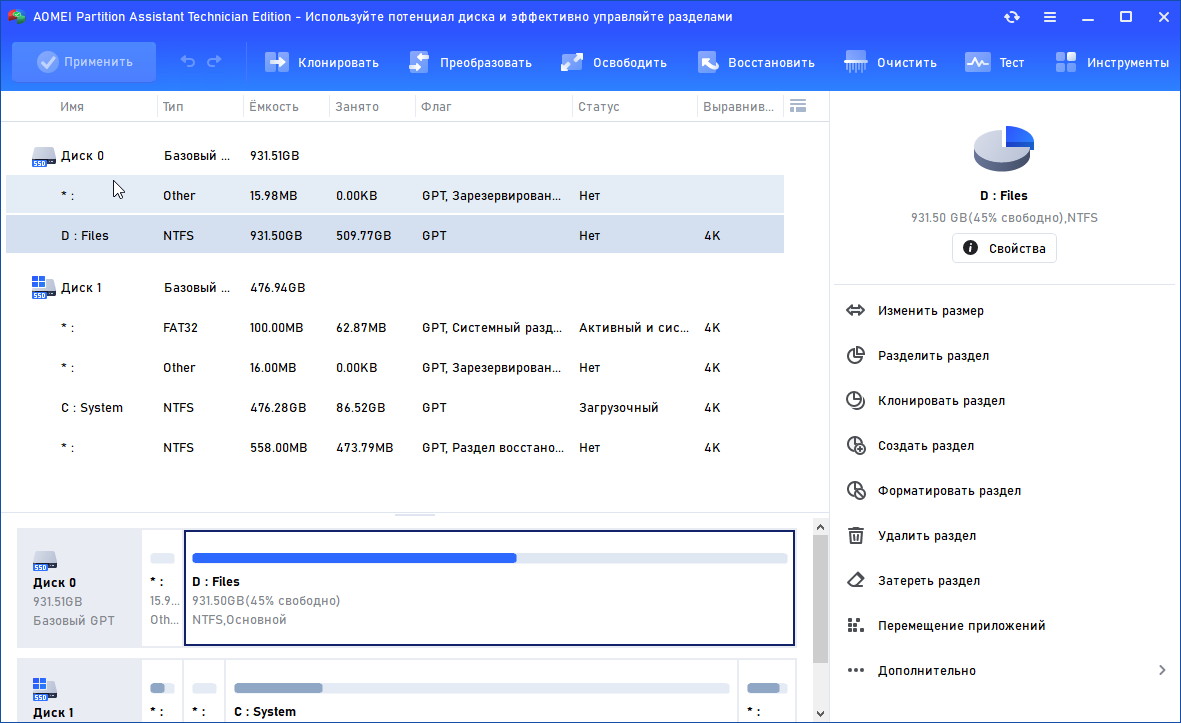
Task: Open the Тест toolbar item
Action: 994,63
